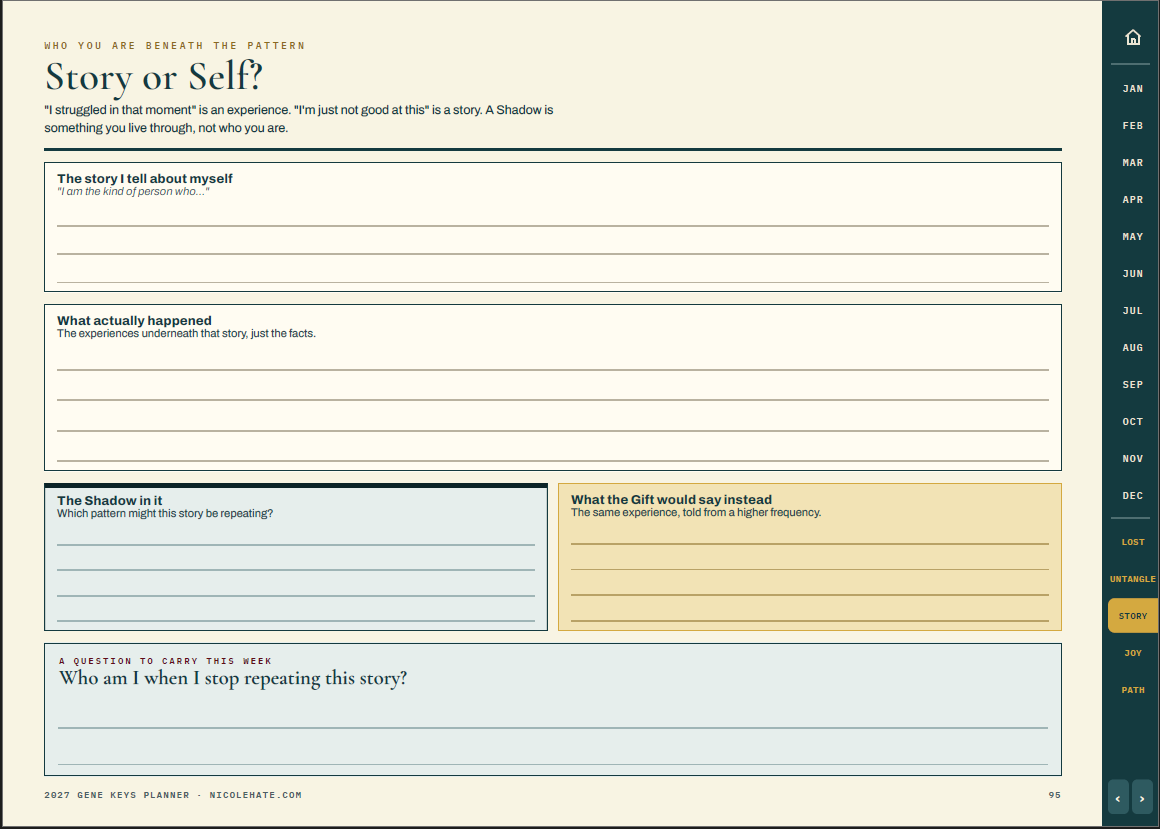The width and height of the screenshot is (1160, 829).
Task: Jump to the JOY section
Action: (x=1133, y=653)
